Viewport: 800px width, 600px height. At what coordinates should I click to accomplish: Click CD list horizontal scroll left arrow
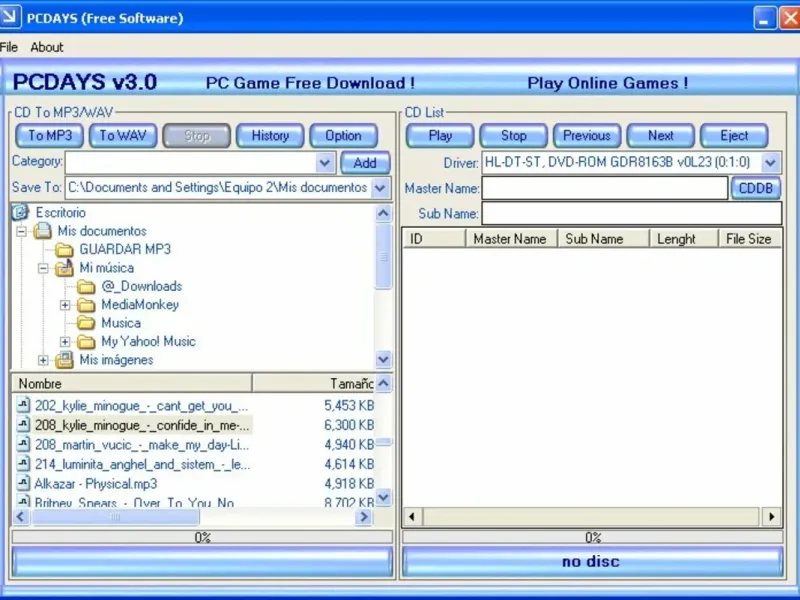pyautogui.click(x=412, y=517)
